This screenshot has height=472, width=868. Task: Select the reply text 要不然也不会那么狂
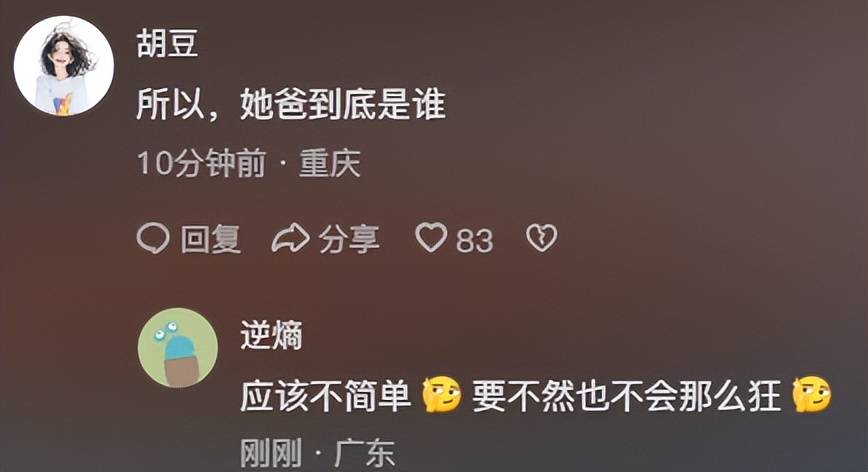(627, 396)
